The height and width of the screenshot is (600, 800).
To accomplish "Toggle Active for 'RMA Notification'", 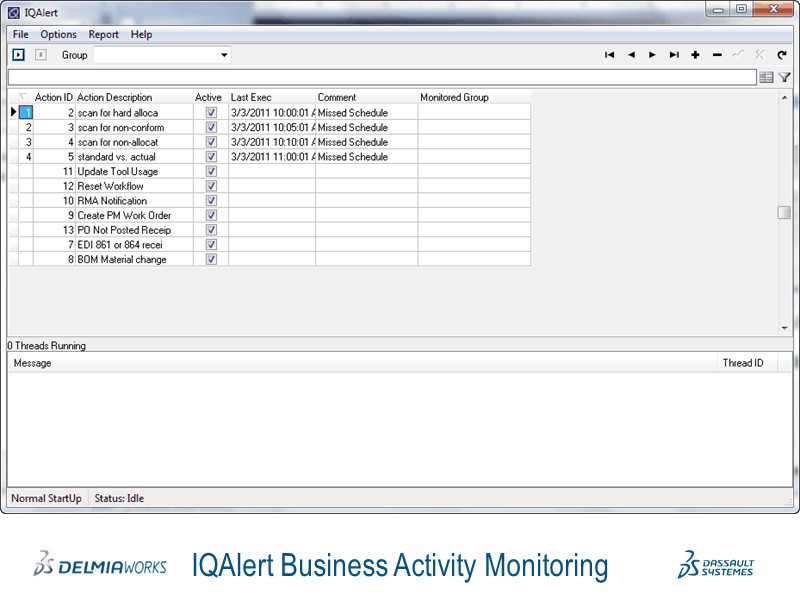I will pyautogui.click(x=212, y=200).
